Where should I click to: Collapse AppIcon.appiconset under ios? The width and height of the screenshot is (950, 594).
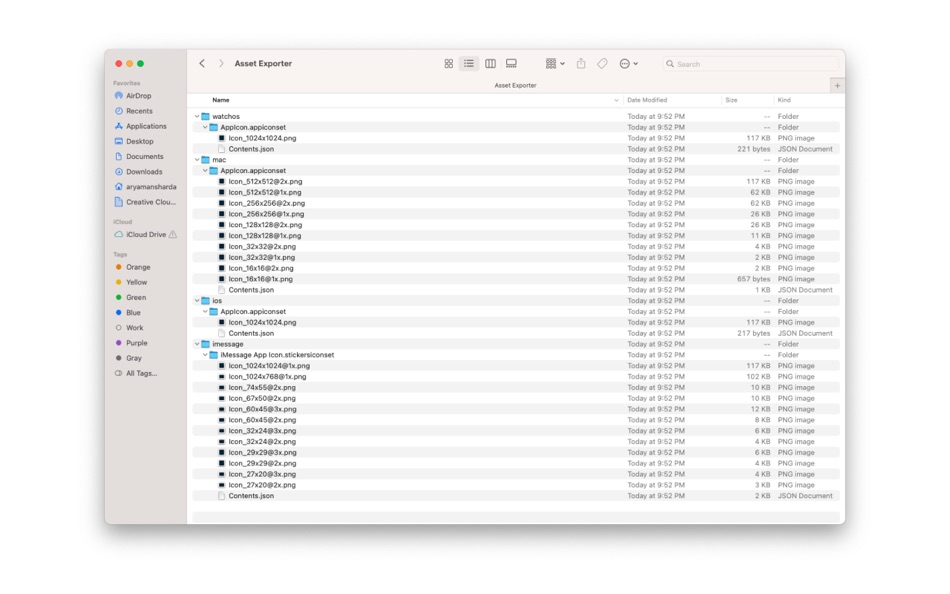205,312
